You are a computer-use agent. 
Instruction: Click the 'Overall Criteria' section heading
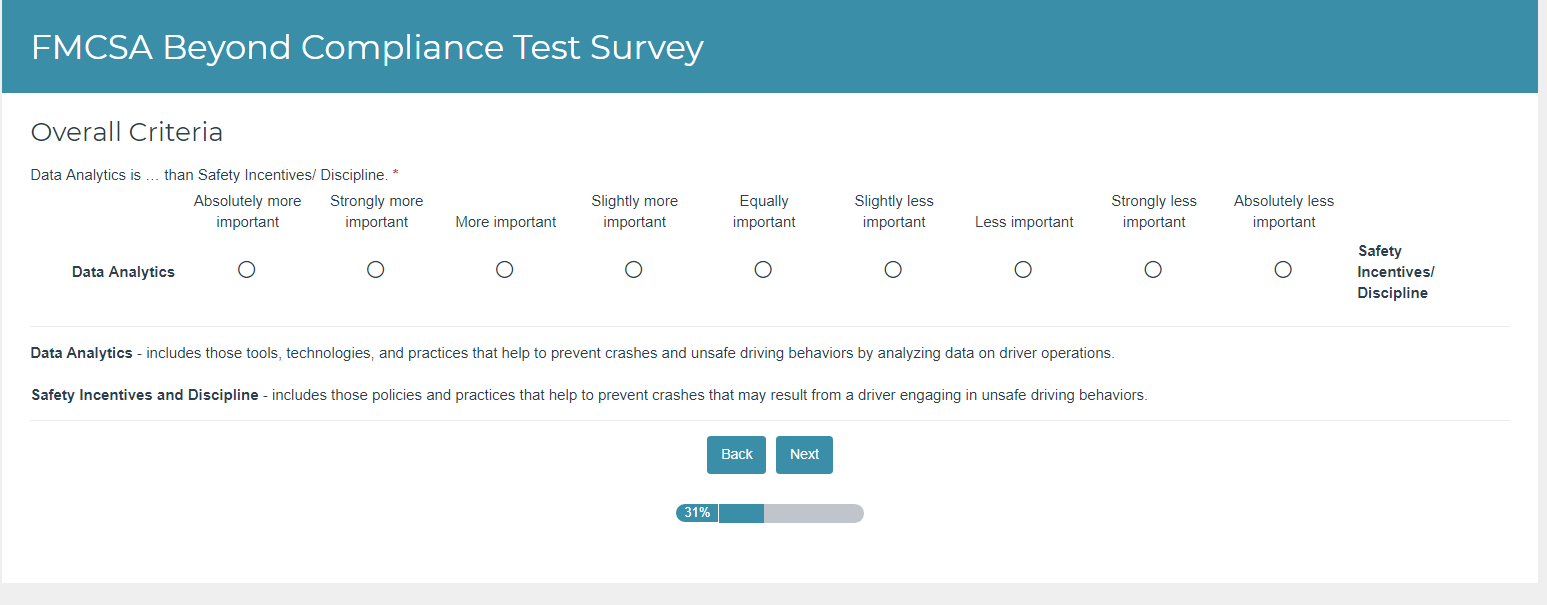(127, 132)
